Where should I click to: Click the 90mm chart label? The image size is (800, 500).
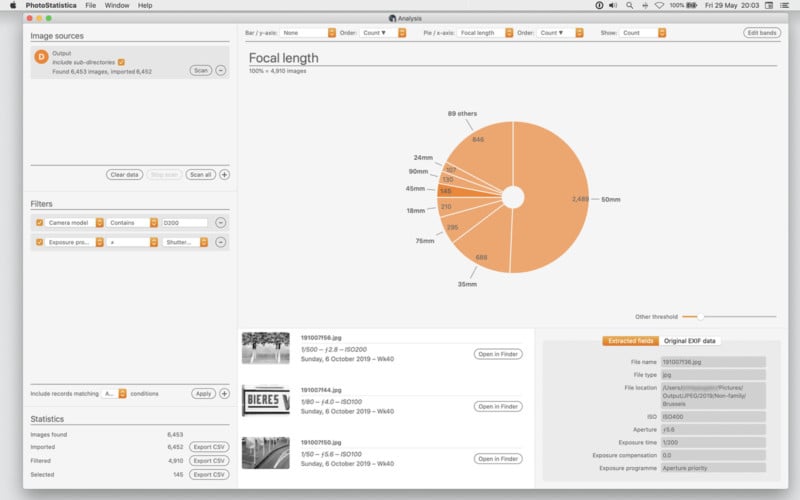(x=418, y=171)
